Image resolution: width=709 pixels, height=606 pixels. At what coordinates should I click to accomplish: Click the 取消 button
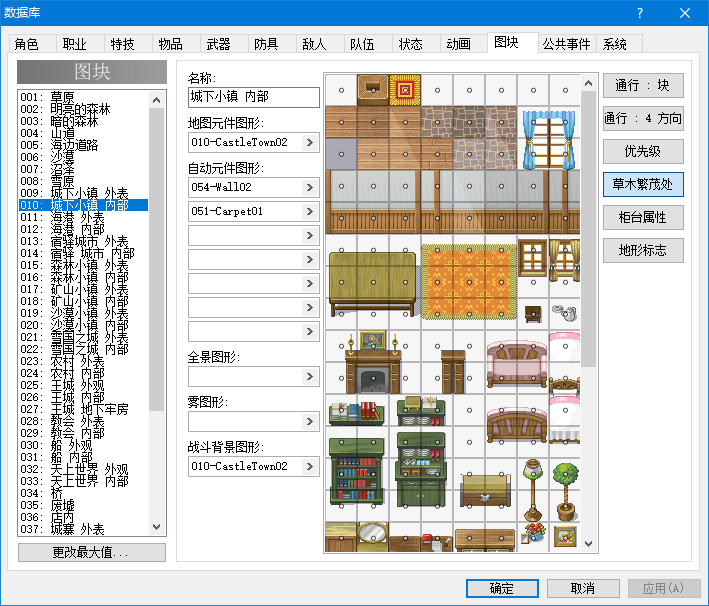pos(583,588)
